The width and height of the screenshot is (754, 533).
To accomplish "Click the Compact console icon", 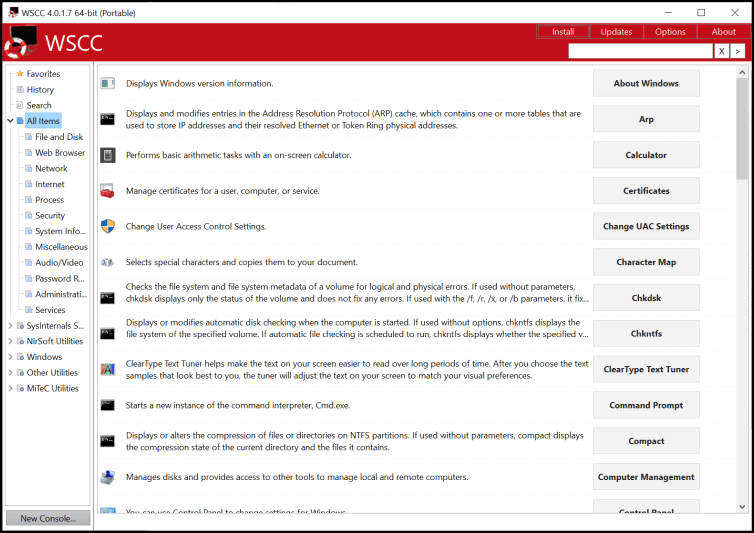I will (x=108, y=441).
